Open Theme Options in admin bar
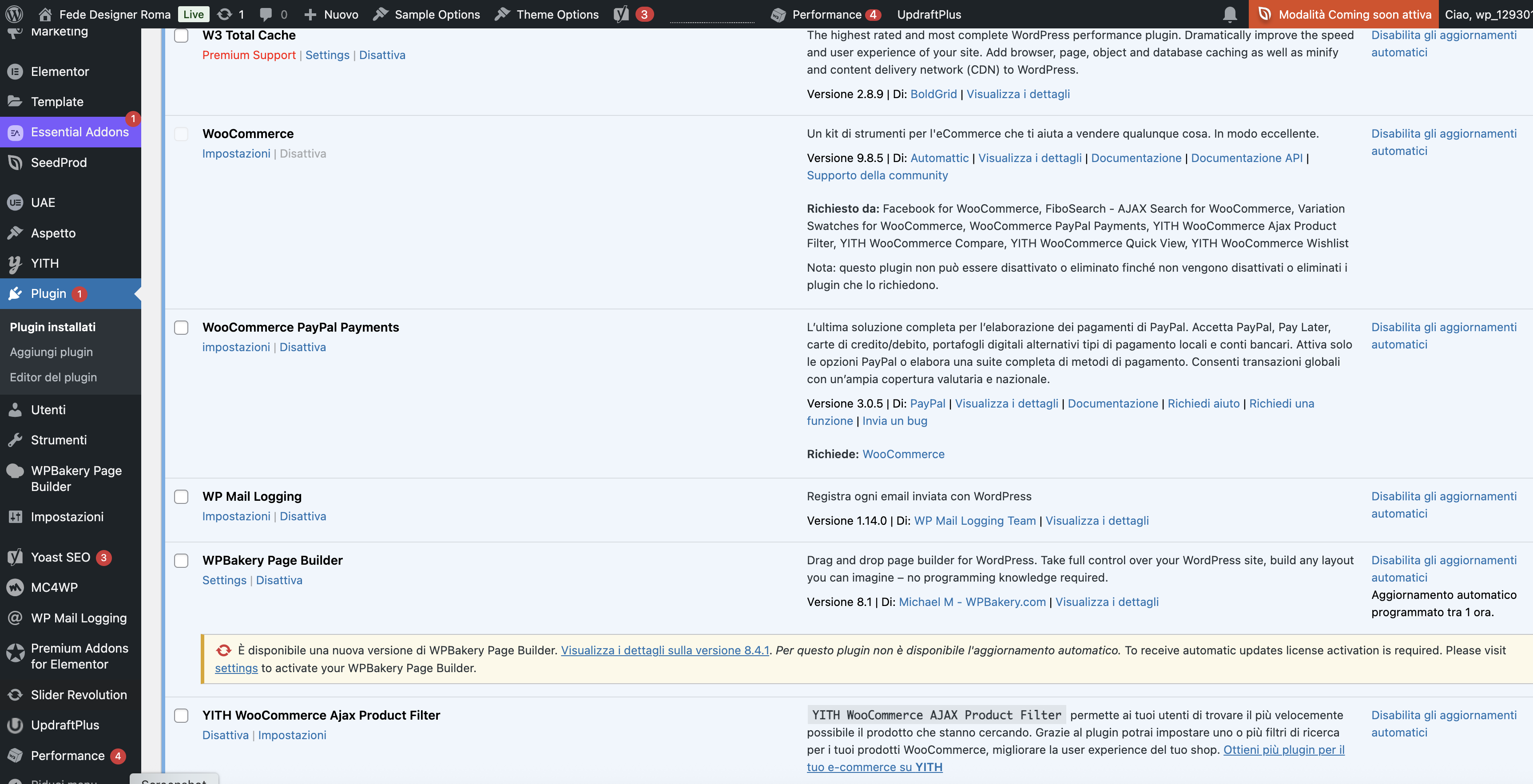Screen dimensions: 1533x784 click(547, 14)
